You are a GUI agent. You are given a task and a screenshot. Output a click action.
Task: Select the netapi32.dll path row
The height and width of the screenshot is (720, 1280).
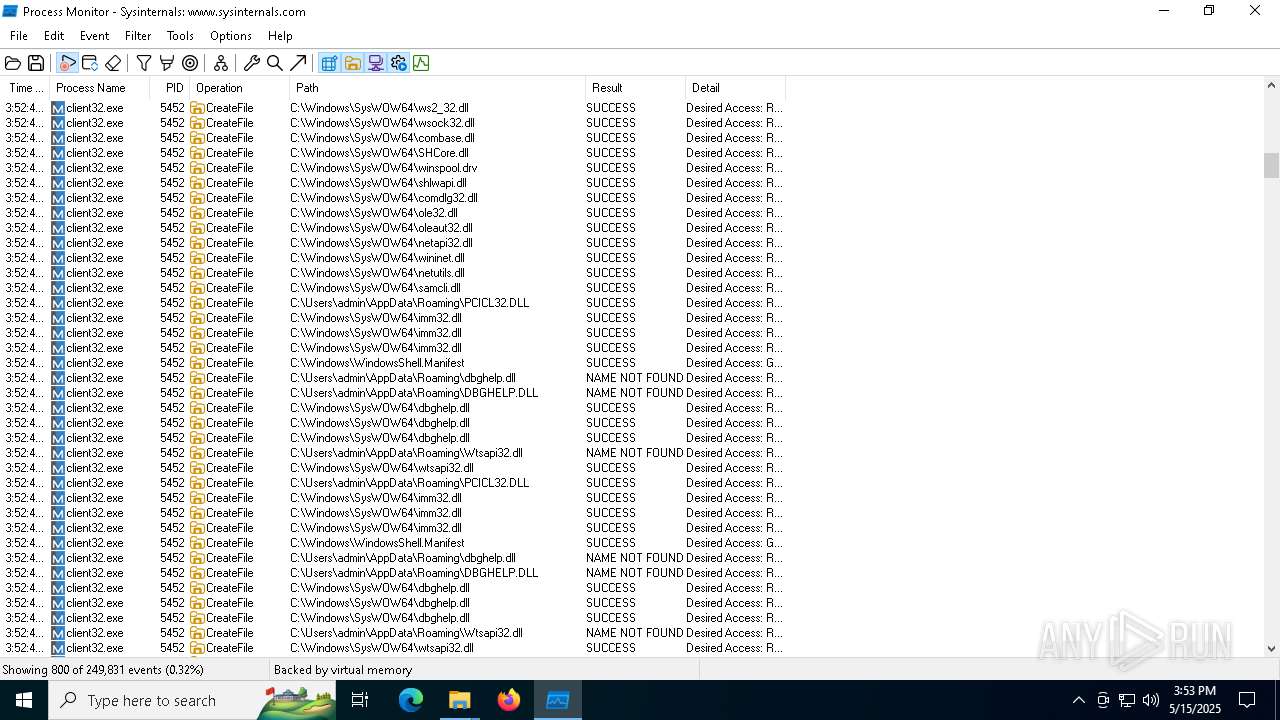[393, 243]
